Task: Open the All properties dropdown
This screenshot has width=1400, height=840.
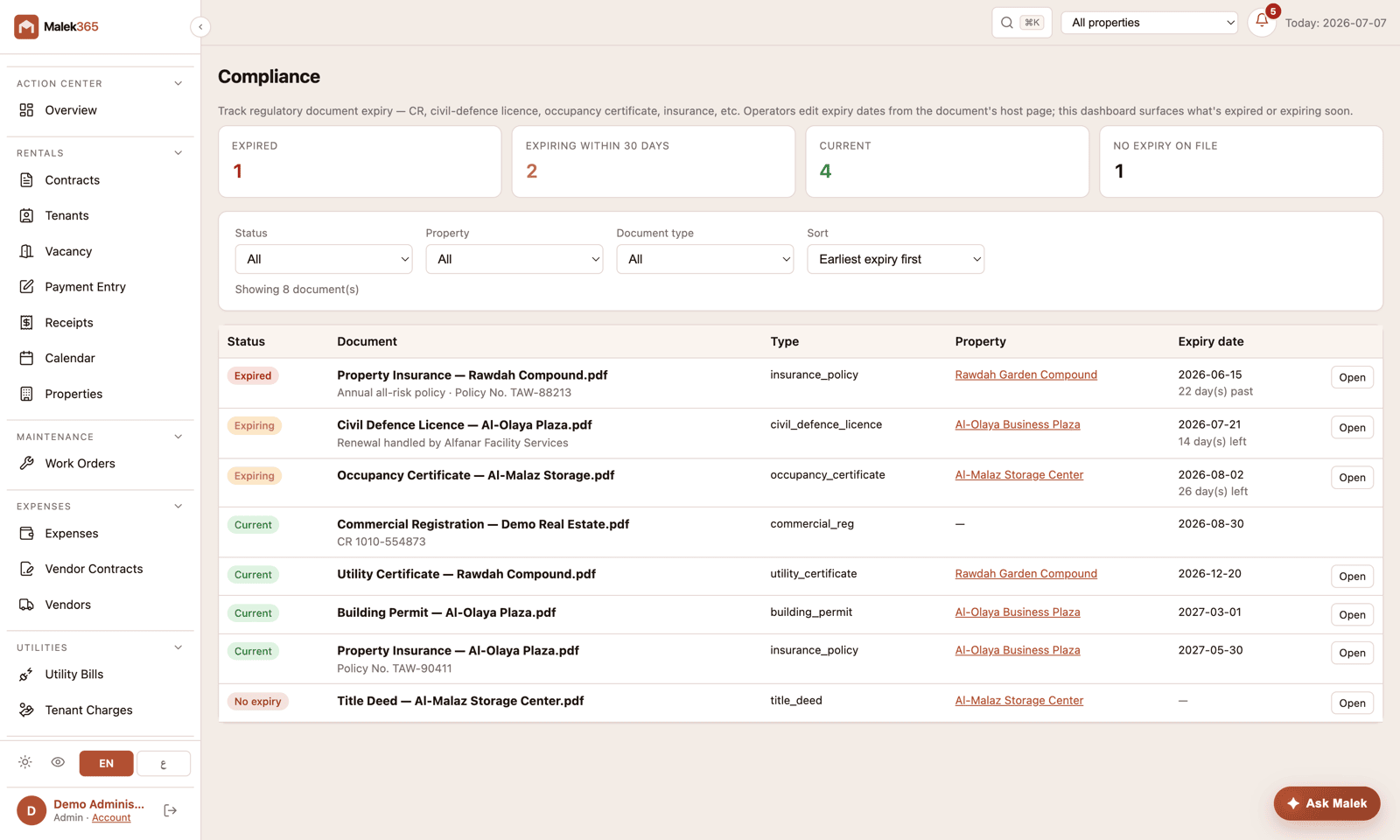Action: (x=1150, y=23)
